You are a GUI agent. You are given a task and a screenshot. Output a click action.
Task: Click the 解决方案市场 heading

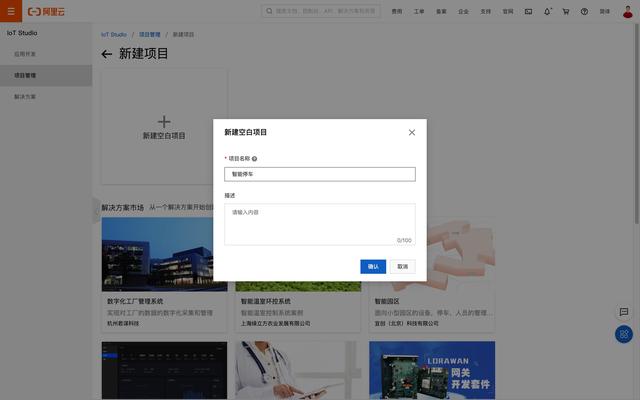click(122, 208)
